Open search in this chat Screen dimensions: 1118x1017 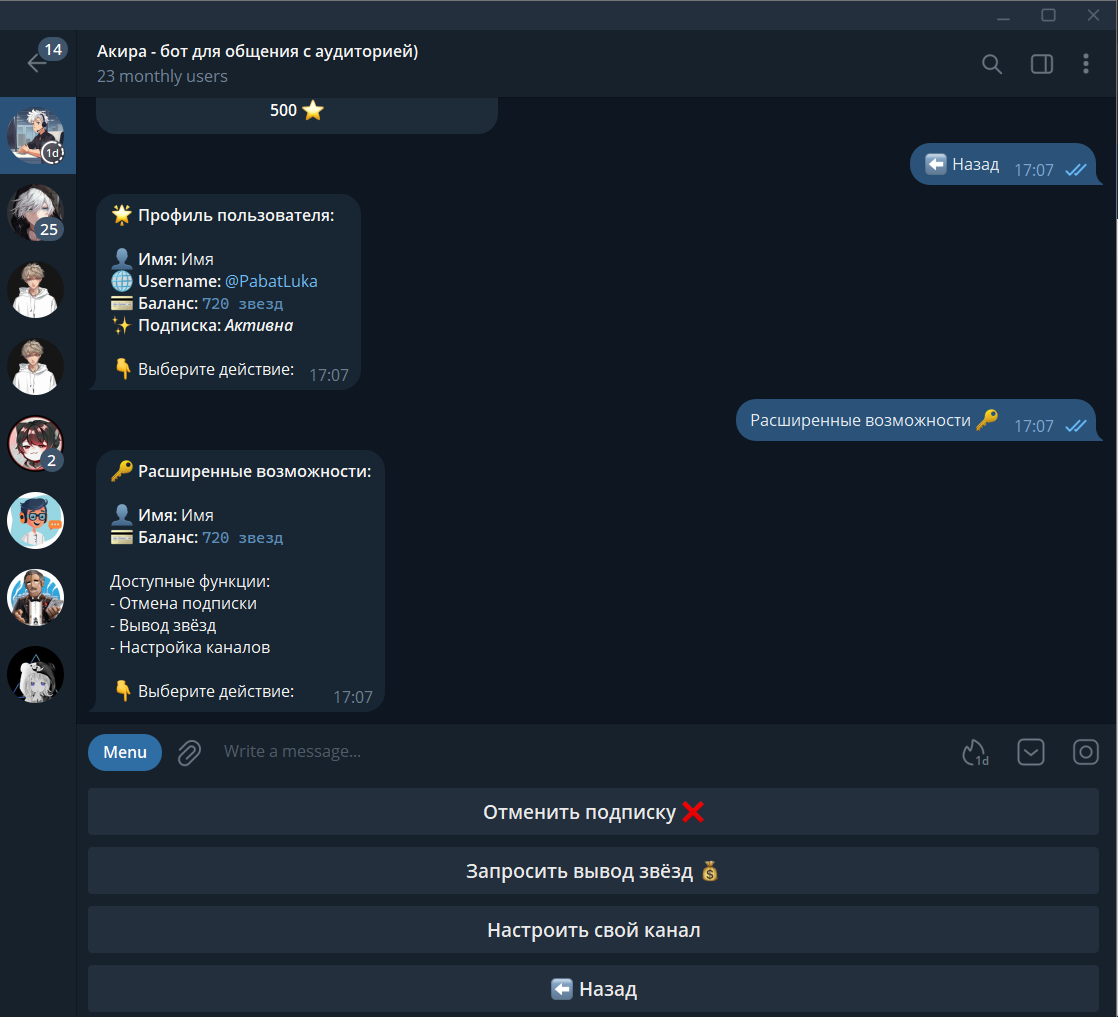pos(991,64)
